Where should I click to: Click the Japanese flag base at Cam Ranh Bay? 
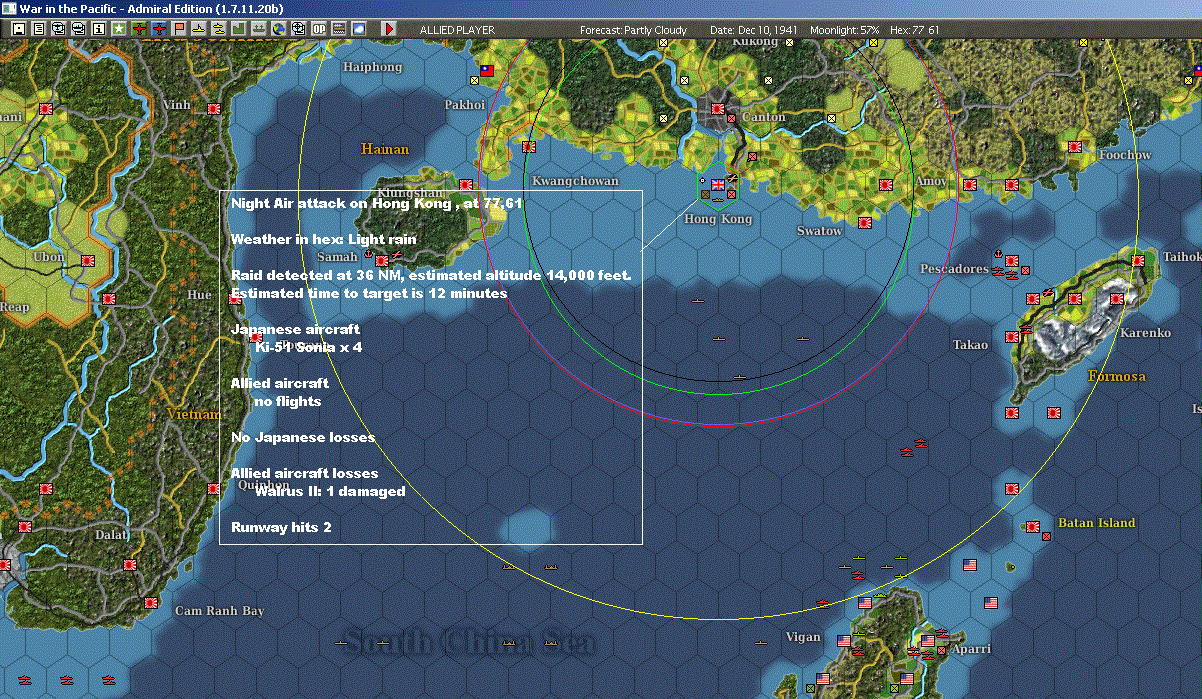coord(151,603)
